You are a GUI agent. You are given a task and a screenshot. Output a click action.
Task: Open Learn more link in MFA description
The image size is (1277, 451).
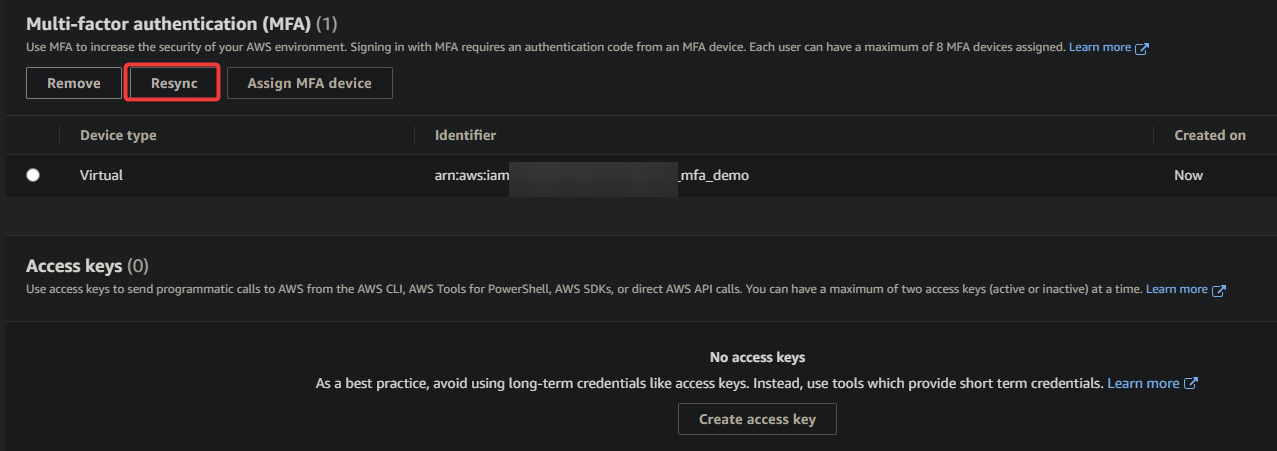click(1100, 47)
